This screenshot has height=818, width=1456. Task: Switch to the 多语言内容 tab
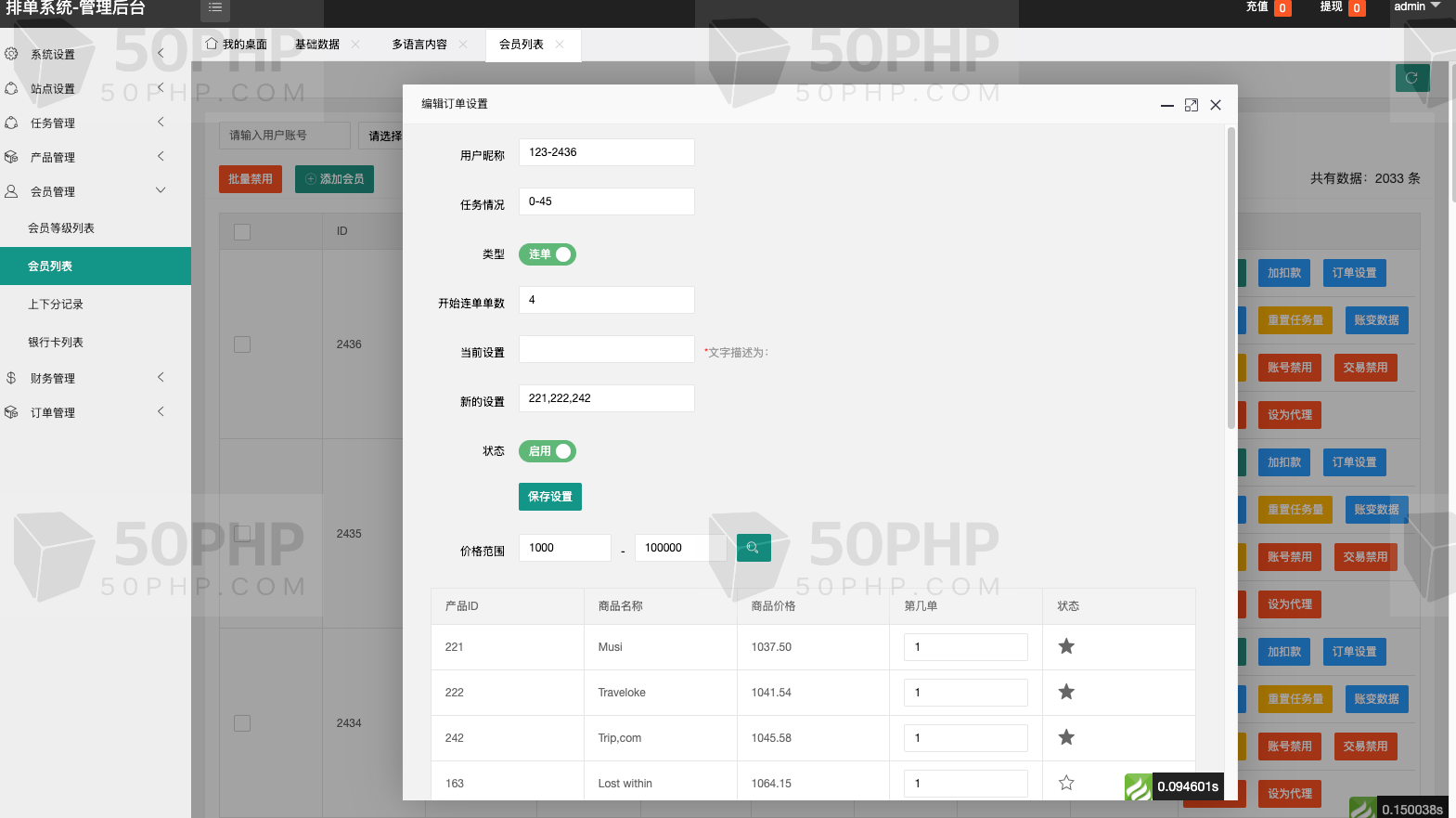tap(419, 45)
